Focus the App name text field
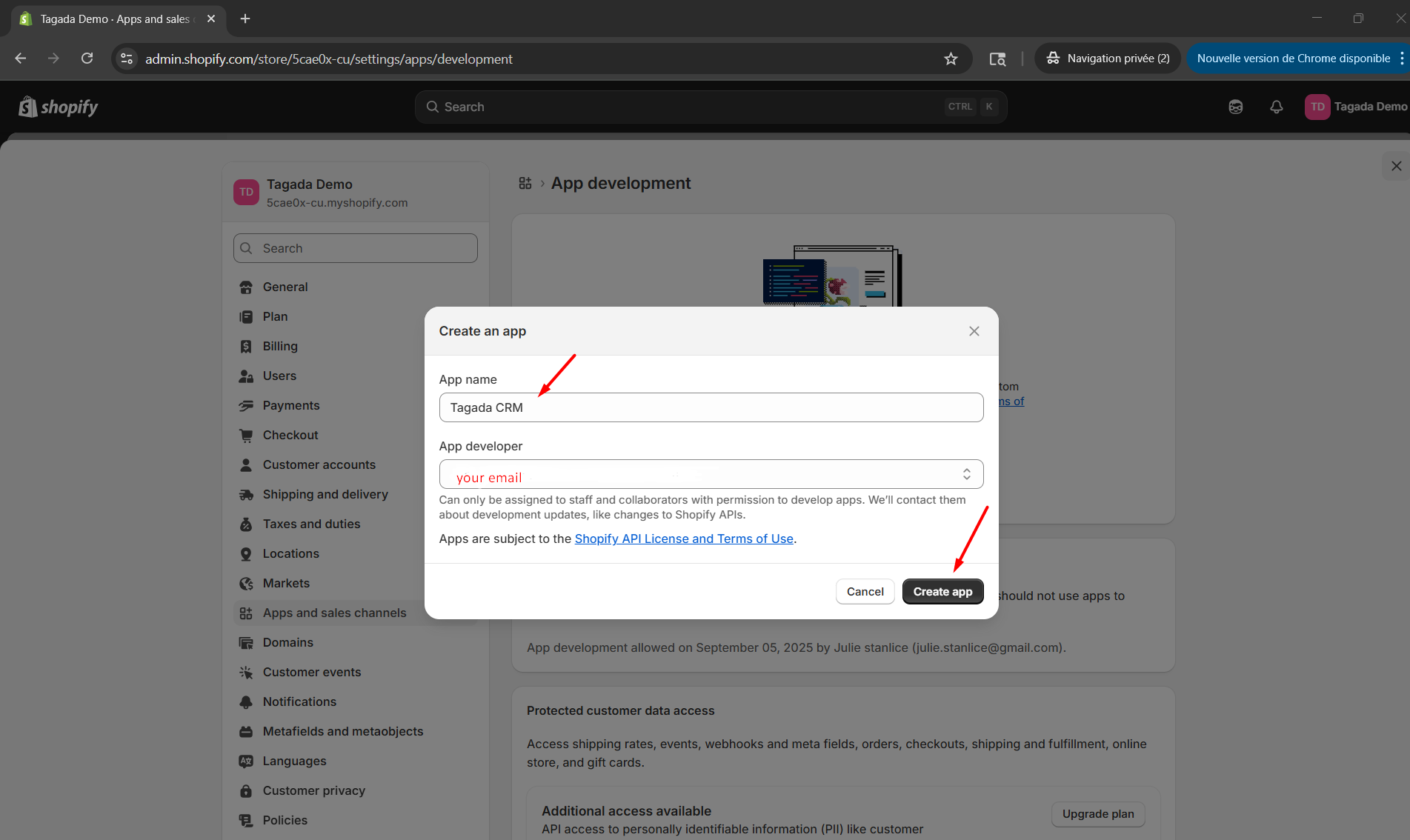The image size is (1410, 840). pyautogui.click(x=711, y=407)
